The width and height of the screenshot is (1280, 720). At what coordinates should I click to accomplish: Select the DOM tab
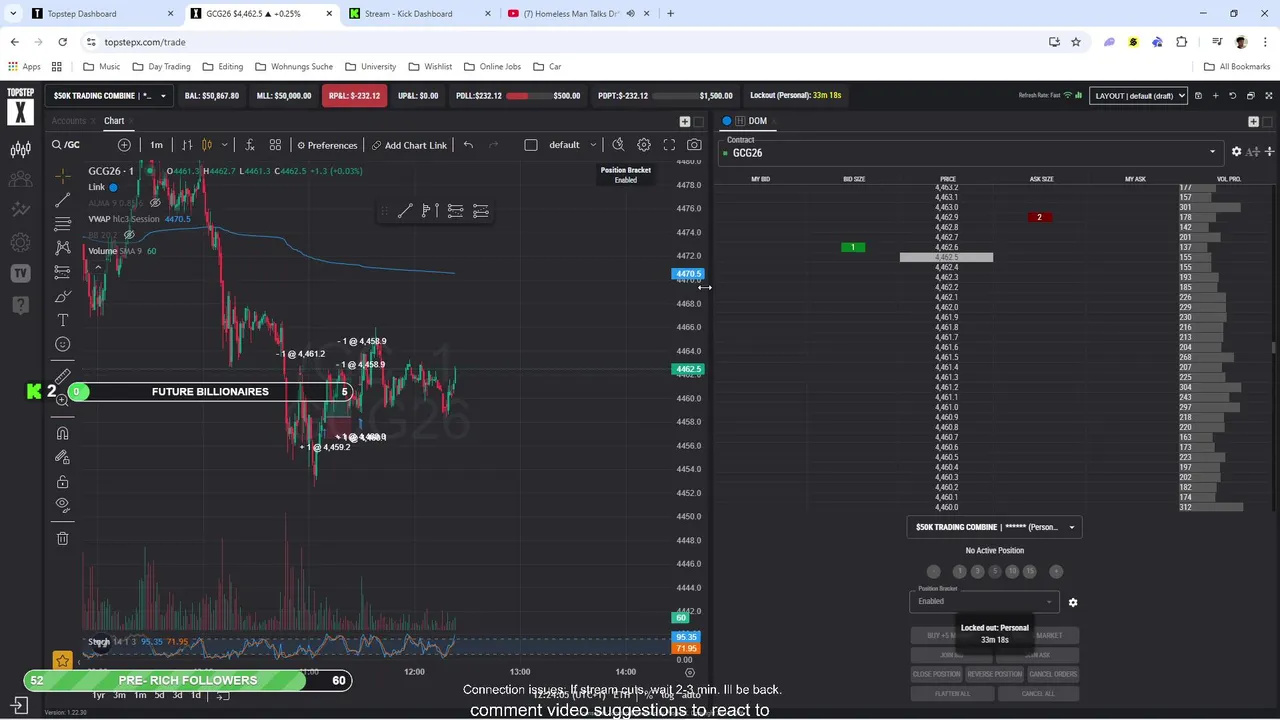click(x=757, y=121)
